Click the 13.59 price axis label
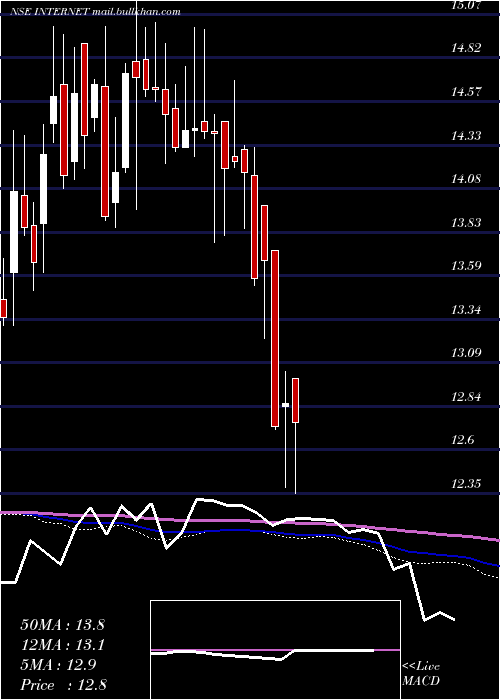Screen dimensions: 500x700 click(466, 266)
